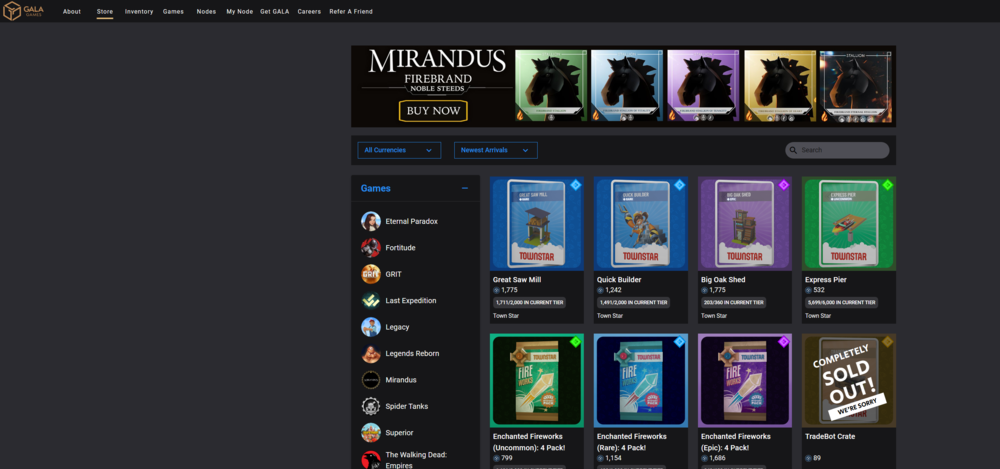This screenshot has height=469, width=1000.
Task: Open the Big Oak Shed item title
Action: [x=723, y=279]
